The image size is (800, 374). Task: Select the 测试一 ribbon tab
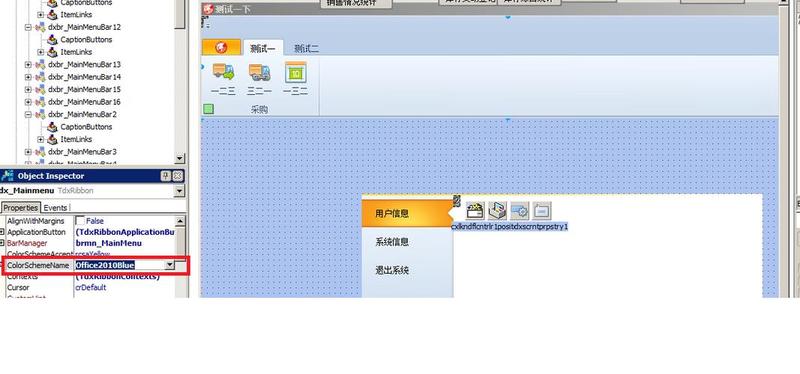[263, 48]
